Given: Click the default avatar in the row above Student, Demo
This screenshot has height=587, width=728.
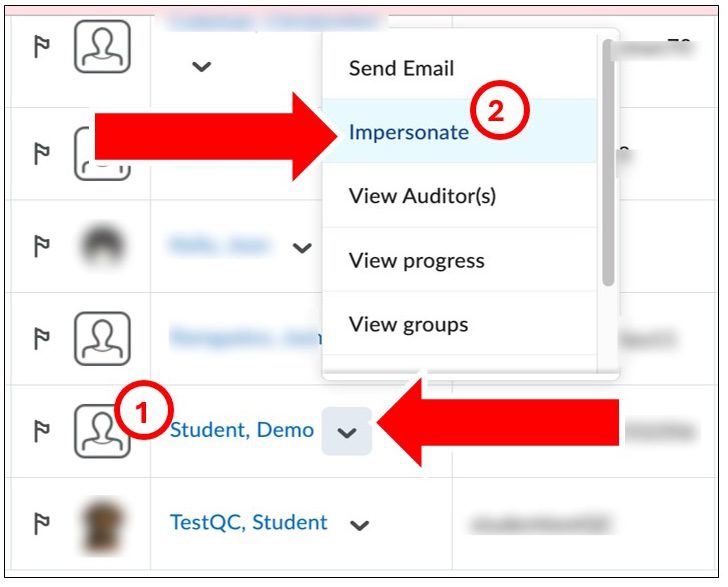Looking at the screenshot, I should [102, 339].
